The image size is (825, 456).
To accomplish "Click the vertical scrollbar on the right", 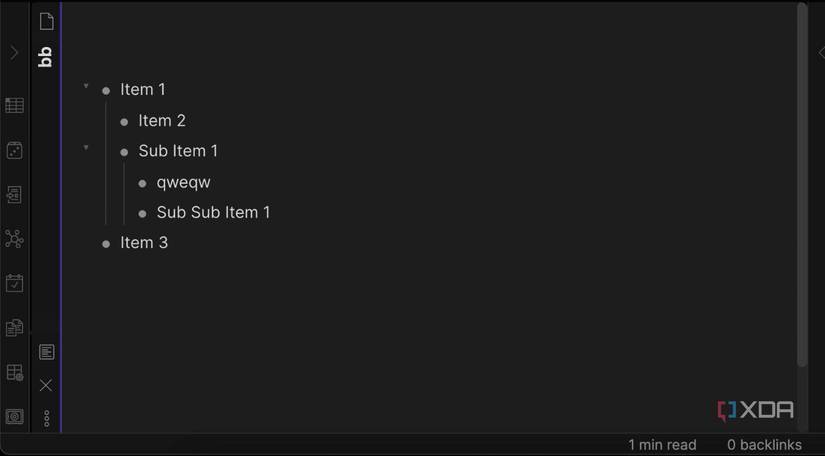I will coord(802,185).
